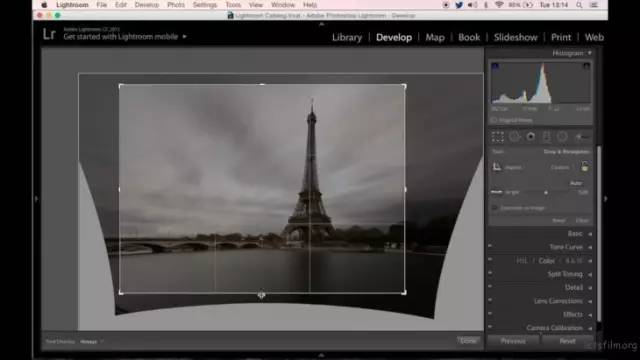Image resolution: width=640 pixels, height=360 pixels.
Task: Turn off the Tone Curve panel switch
Action: click(490, 246)
